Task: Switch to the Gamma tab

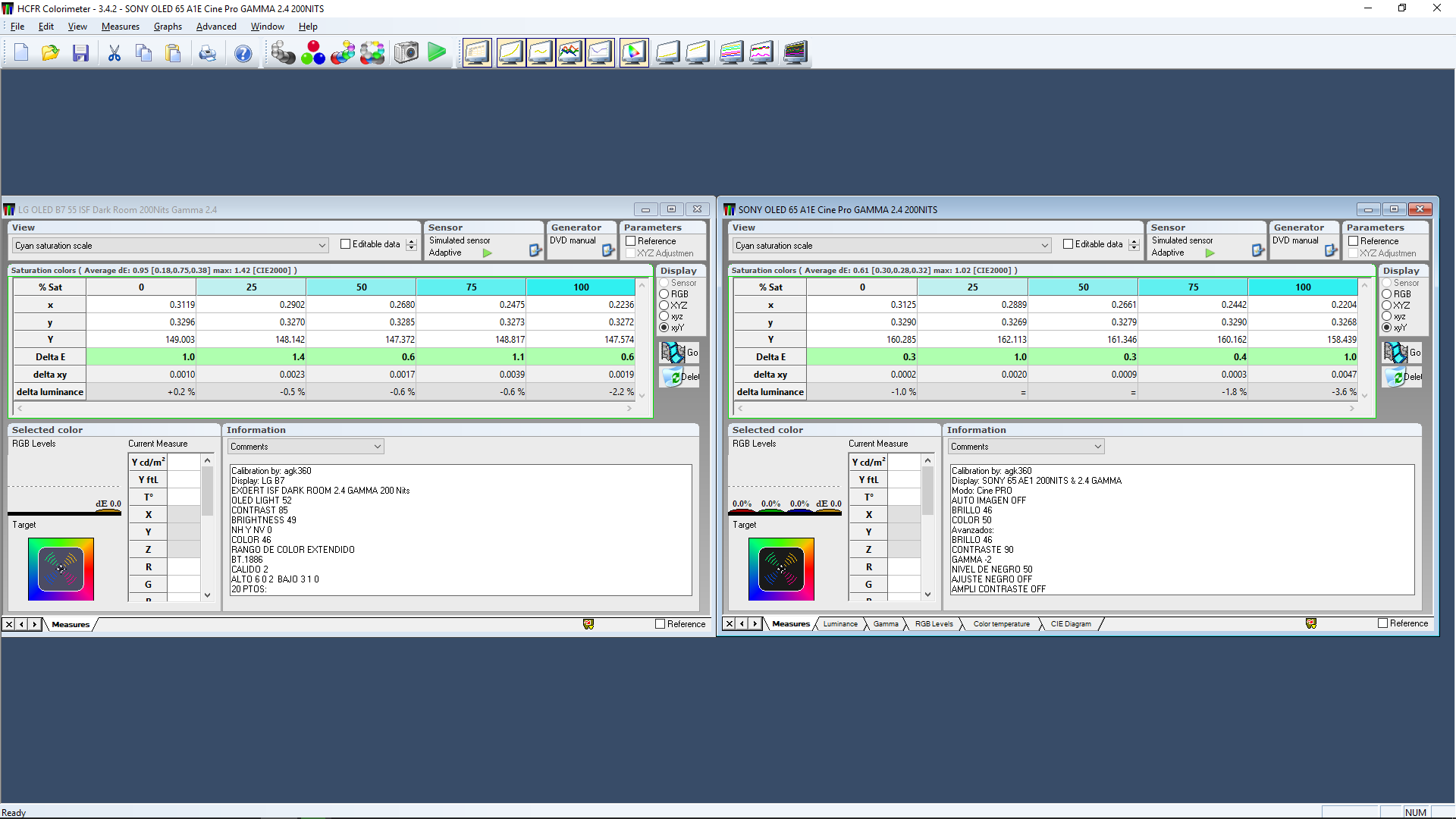Action: point(885,624)
